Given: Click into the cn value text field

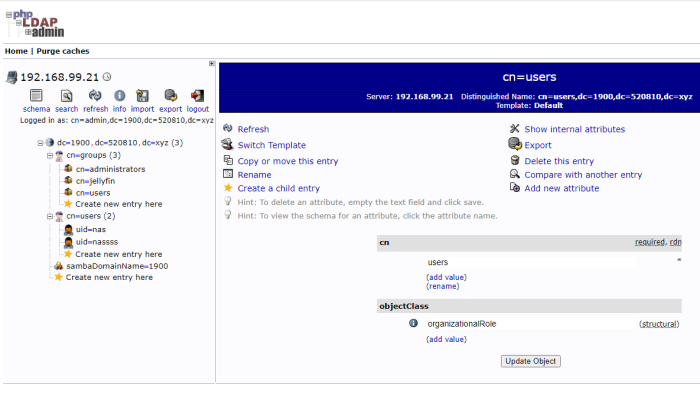Looking at the screenshot, I should (530, 262).
